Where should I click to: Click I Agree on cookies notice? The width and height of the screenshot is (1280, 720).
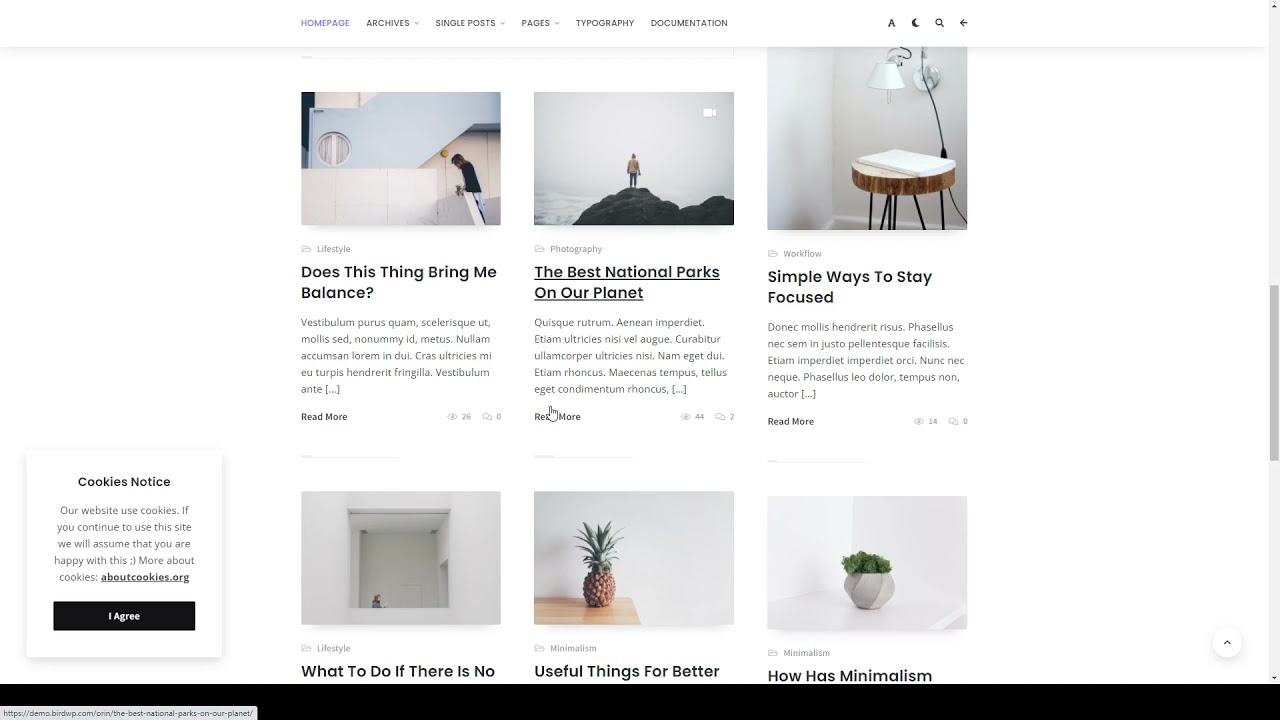(x=124, y=616)
